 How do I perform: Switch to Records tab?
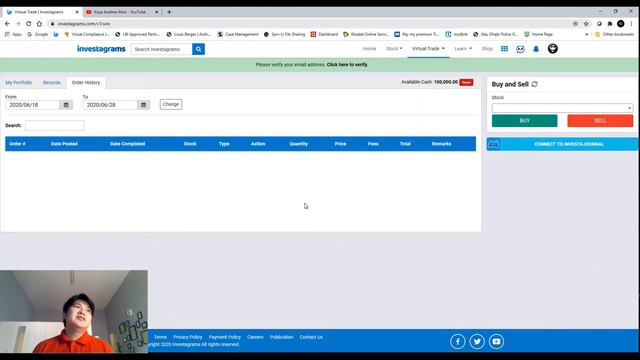(x=51, y=82)
